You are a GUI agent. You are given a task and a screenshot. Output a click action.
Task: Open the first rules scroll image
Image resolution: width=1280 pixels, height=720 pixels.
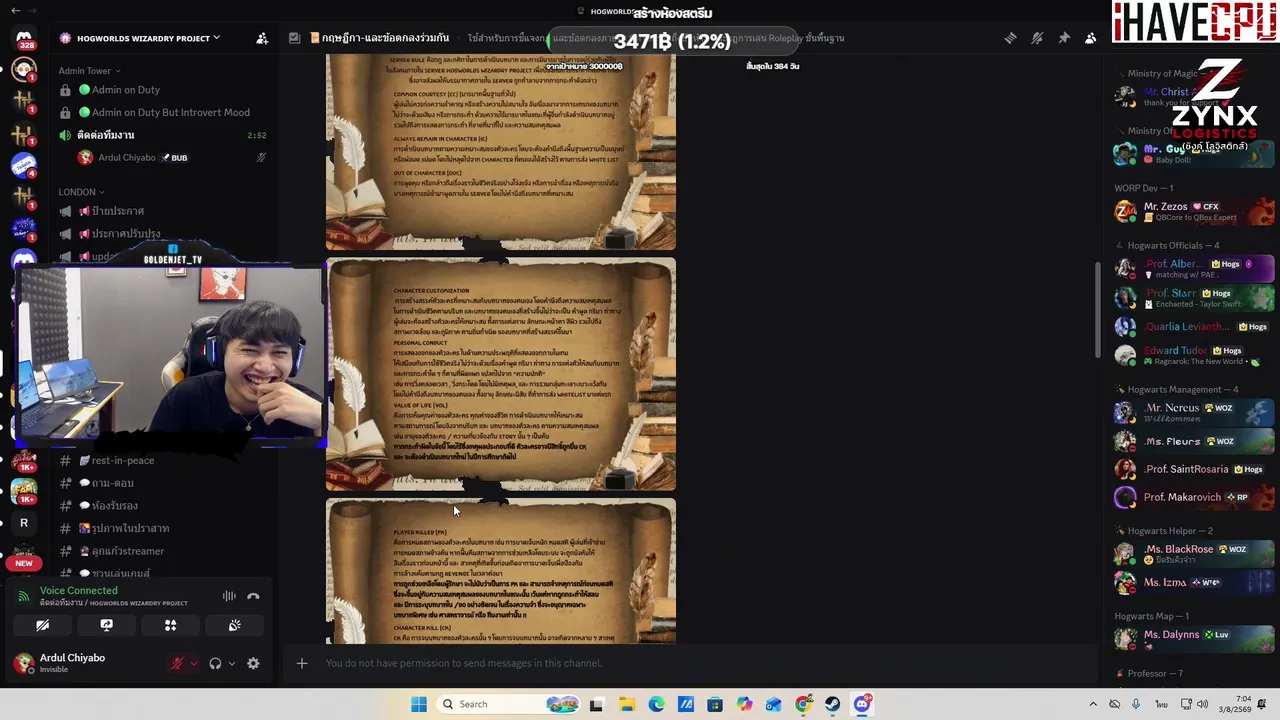click(x=501, y=152)
